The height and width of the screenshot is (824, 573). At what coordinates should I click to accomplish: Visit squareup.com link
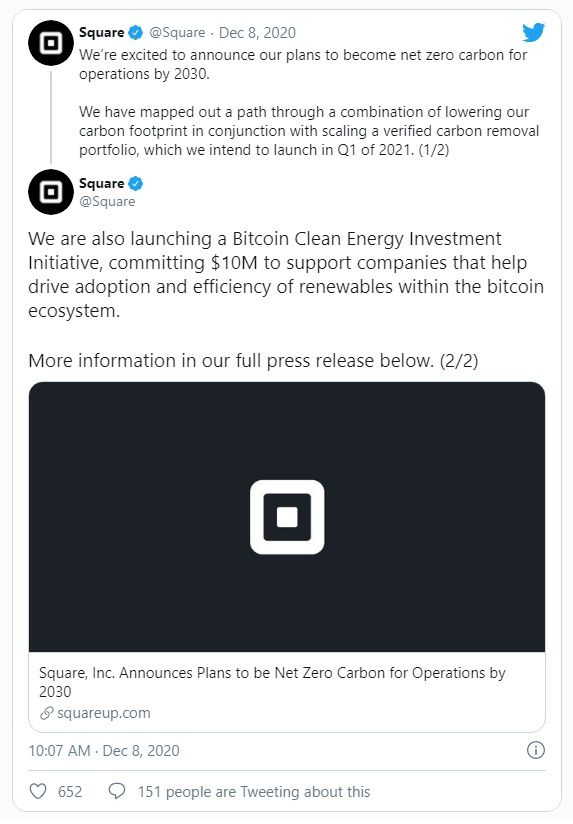coord(104,713)
